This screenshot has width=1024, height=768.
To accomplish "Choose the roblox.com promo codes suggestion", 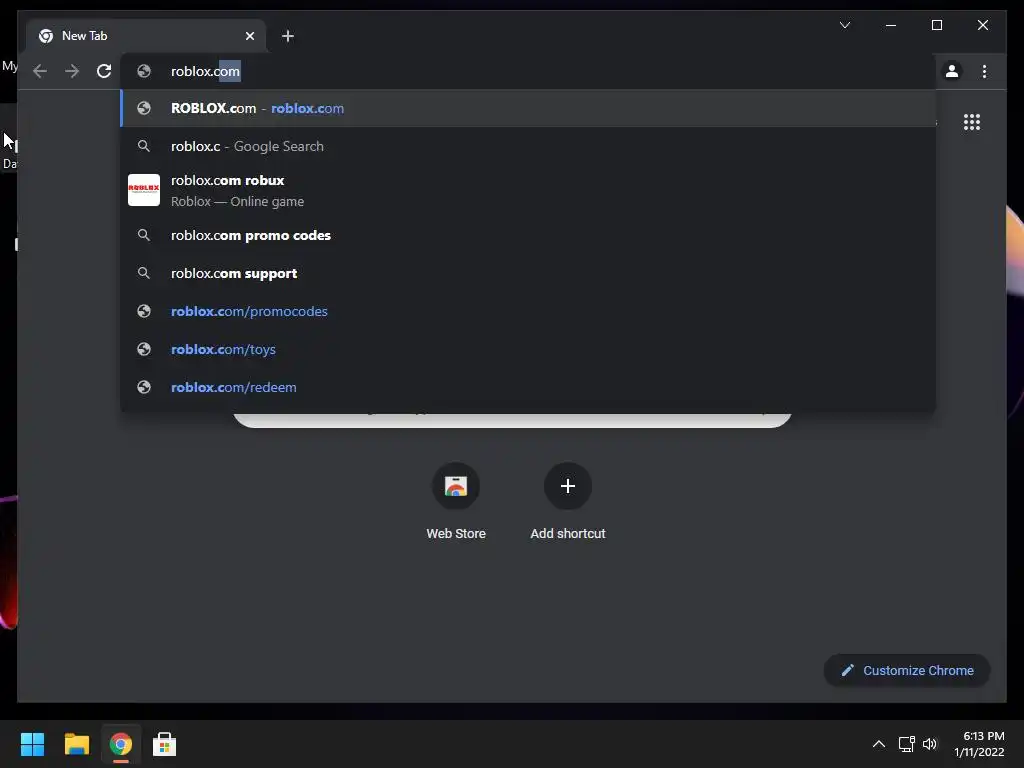I will point(528,235).
